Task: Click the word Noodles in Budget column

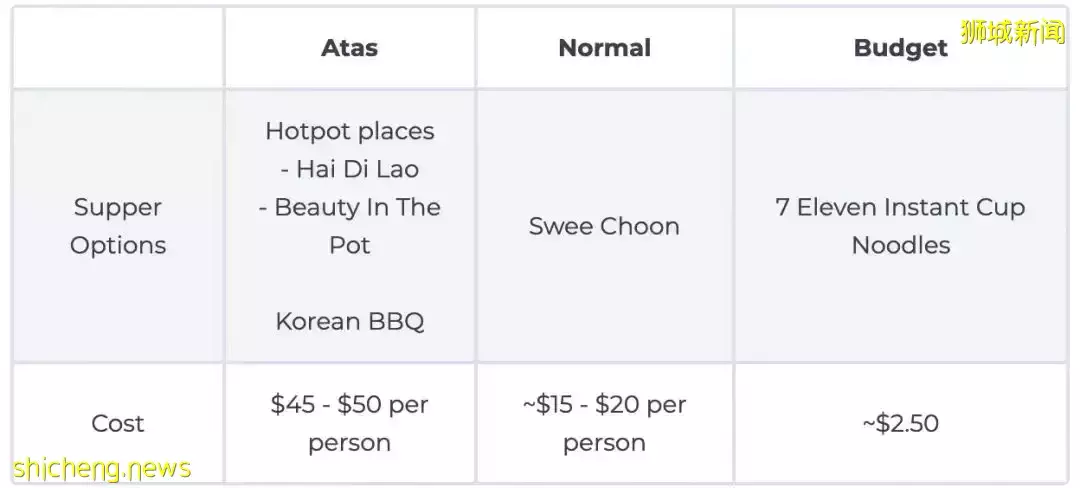Action: 900,245
